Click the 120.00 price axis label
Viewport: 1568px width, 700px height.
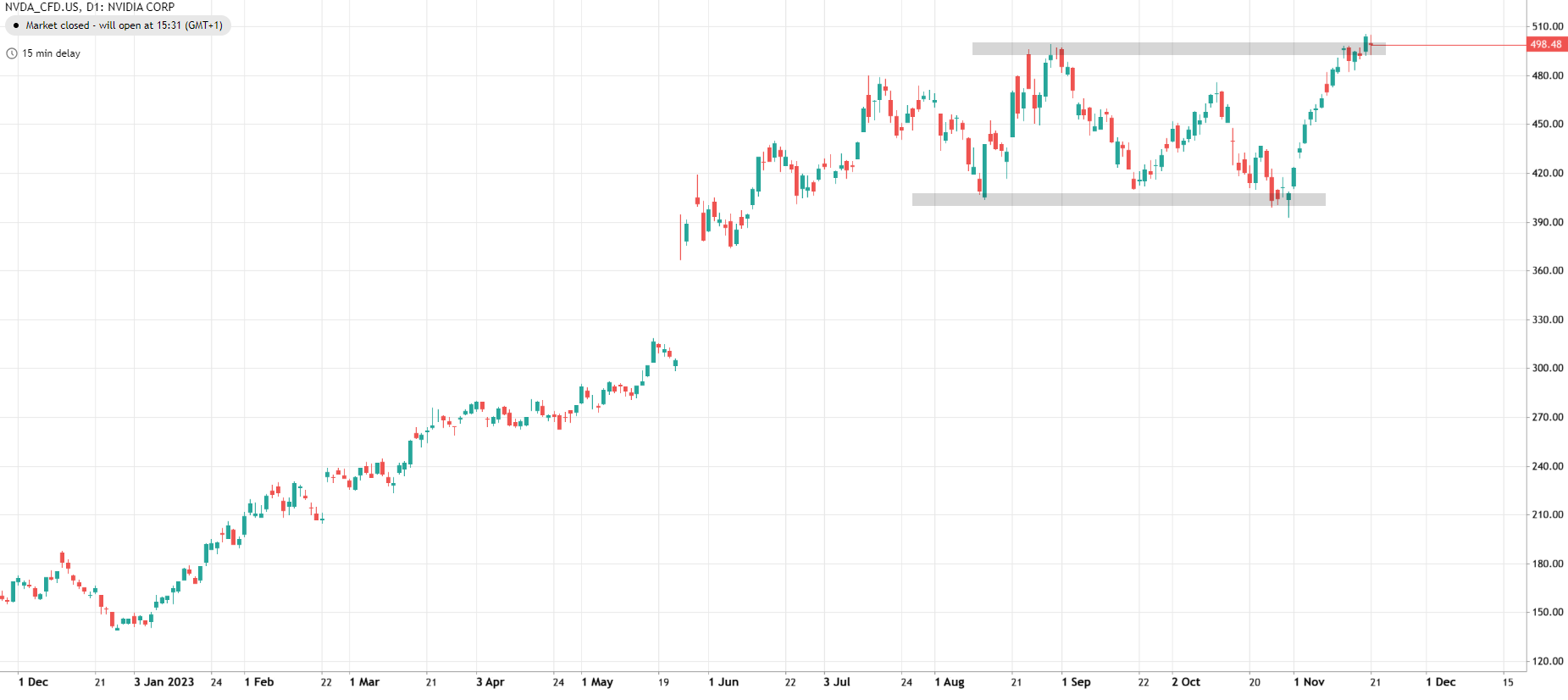(1548, 661)
